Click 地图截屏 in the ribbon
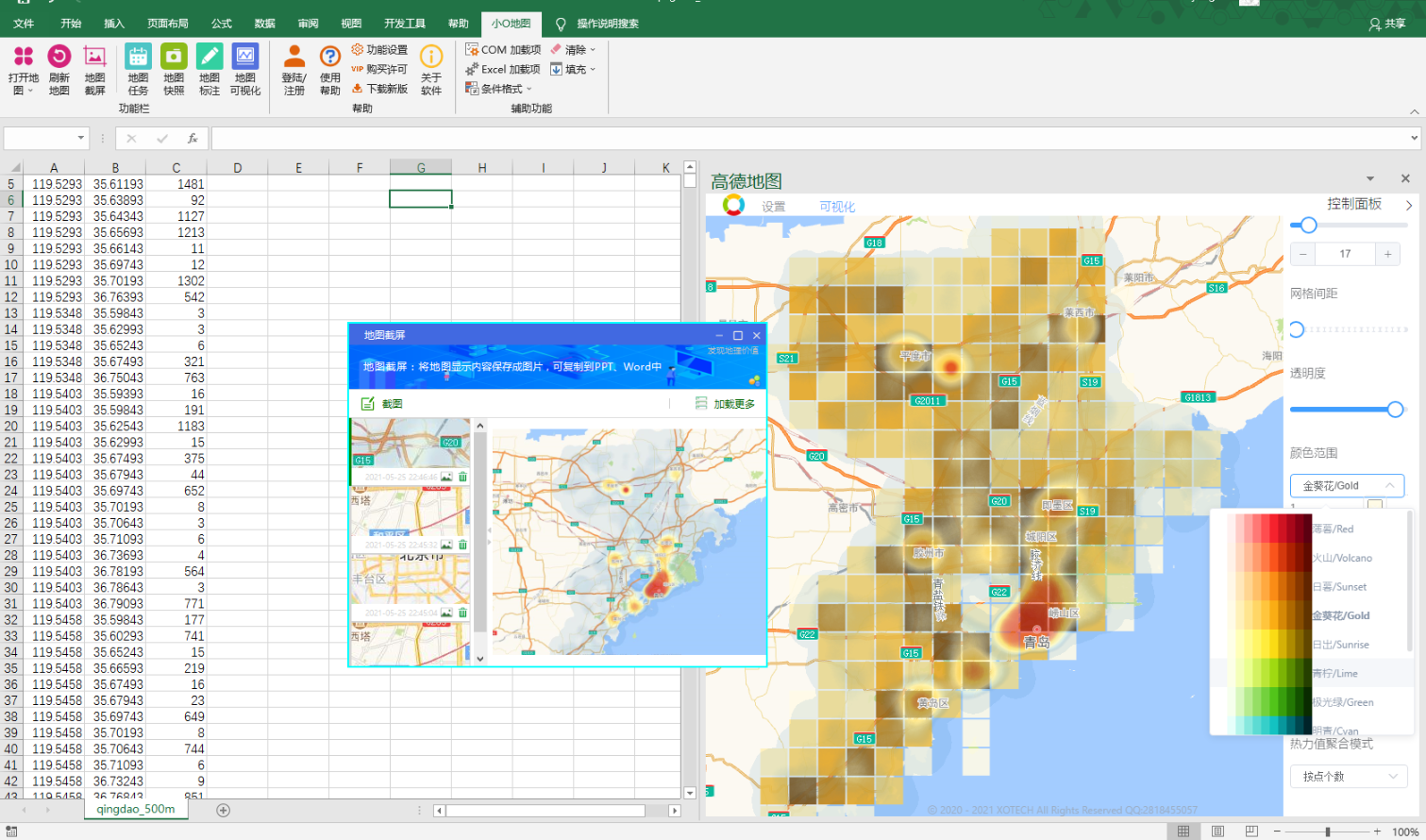Image resolution: width=1426 pixels, height=840 pixels. (94, 70)
